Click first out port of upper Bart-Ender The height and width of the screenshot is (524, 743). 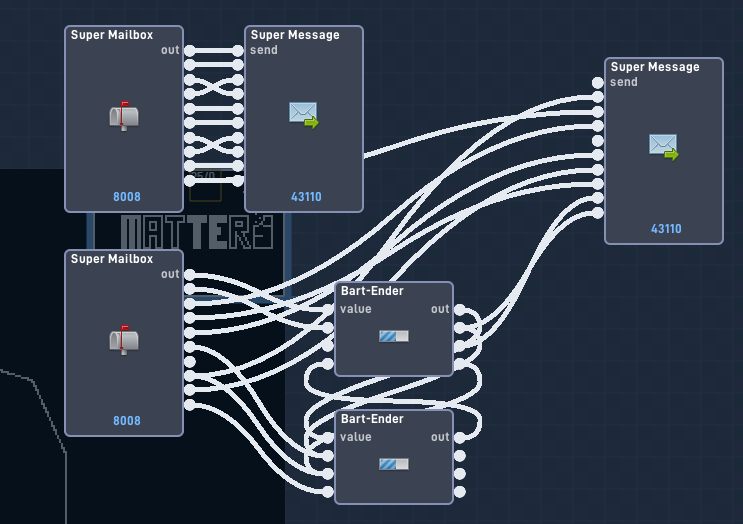pyautogui.click(x=460, y=309)
